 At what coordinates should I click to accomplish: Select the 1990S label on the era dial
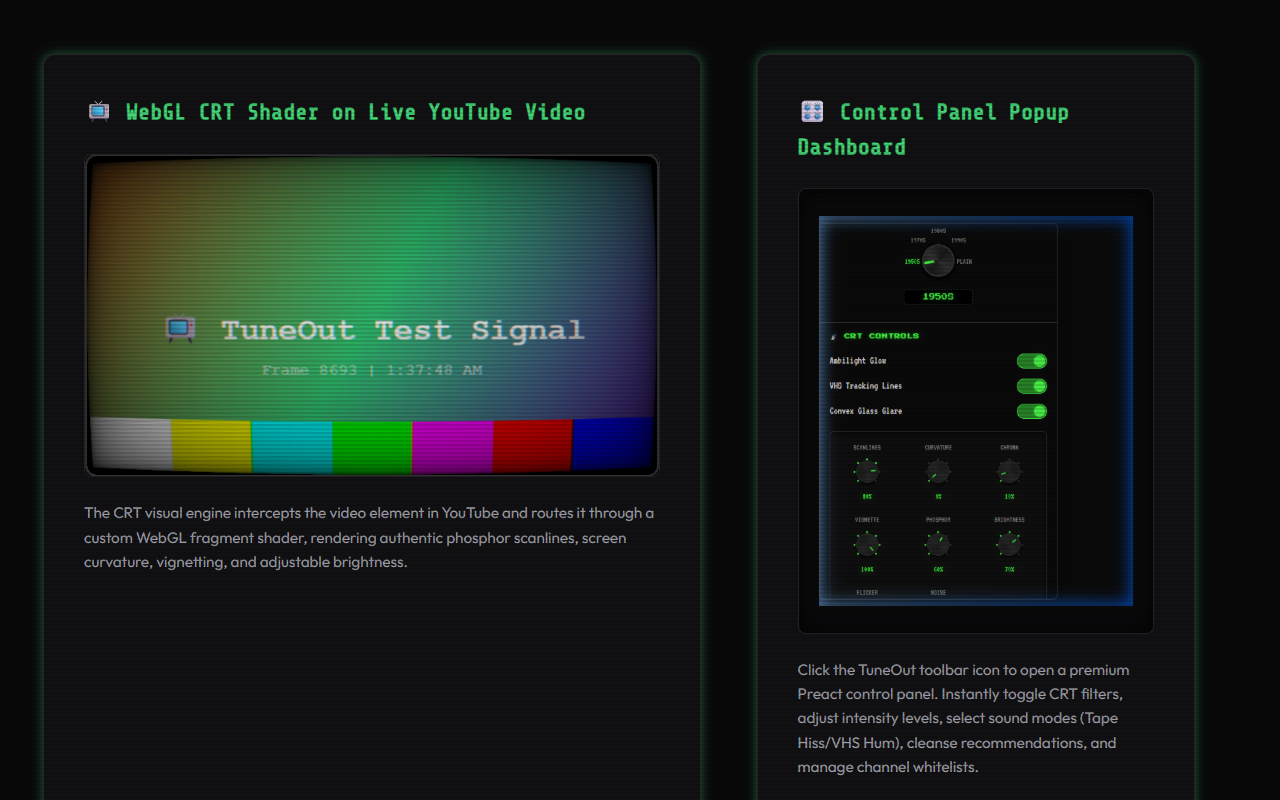tap(958, 240)
